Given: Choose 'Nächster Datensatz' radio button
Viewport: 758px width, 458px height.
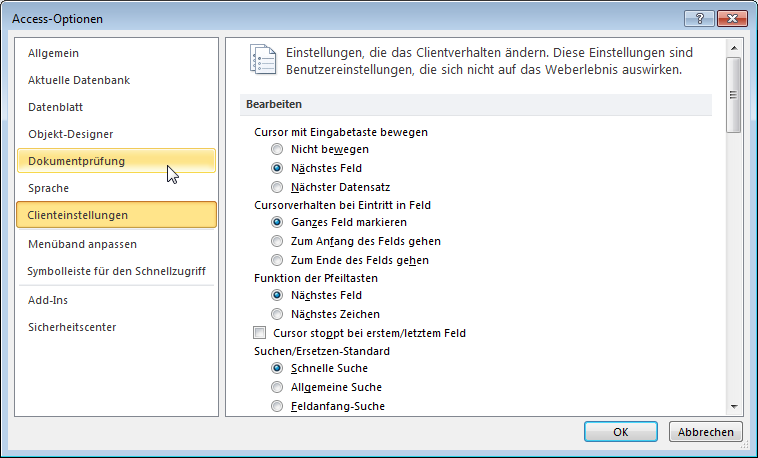Looking at the screenshot, I should pyautogui.click(x=278, y=187).
